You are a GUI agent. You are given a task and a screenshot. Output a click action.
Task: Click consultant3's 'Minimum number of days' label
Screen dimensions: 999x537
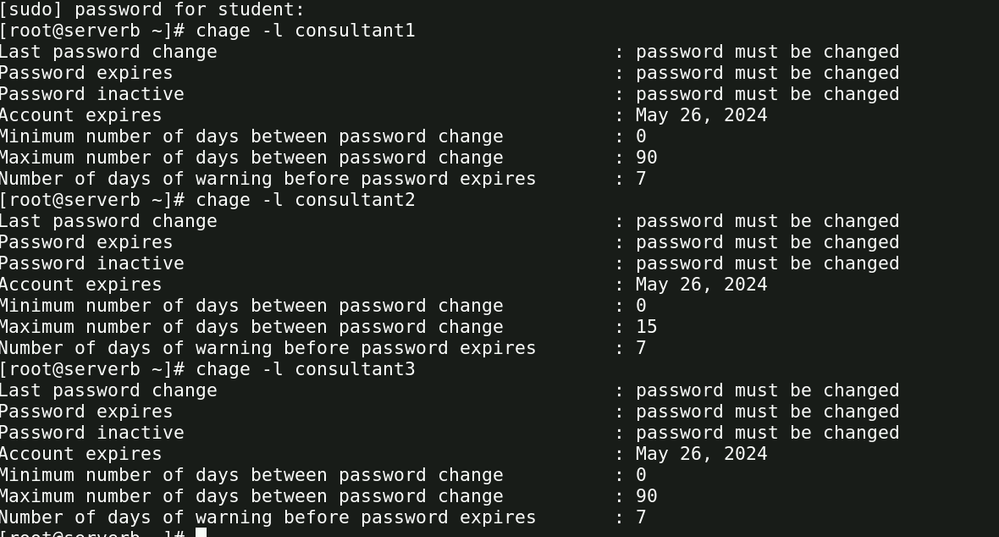(x=251, y=475)
